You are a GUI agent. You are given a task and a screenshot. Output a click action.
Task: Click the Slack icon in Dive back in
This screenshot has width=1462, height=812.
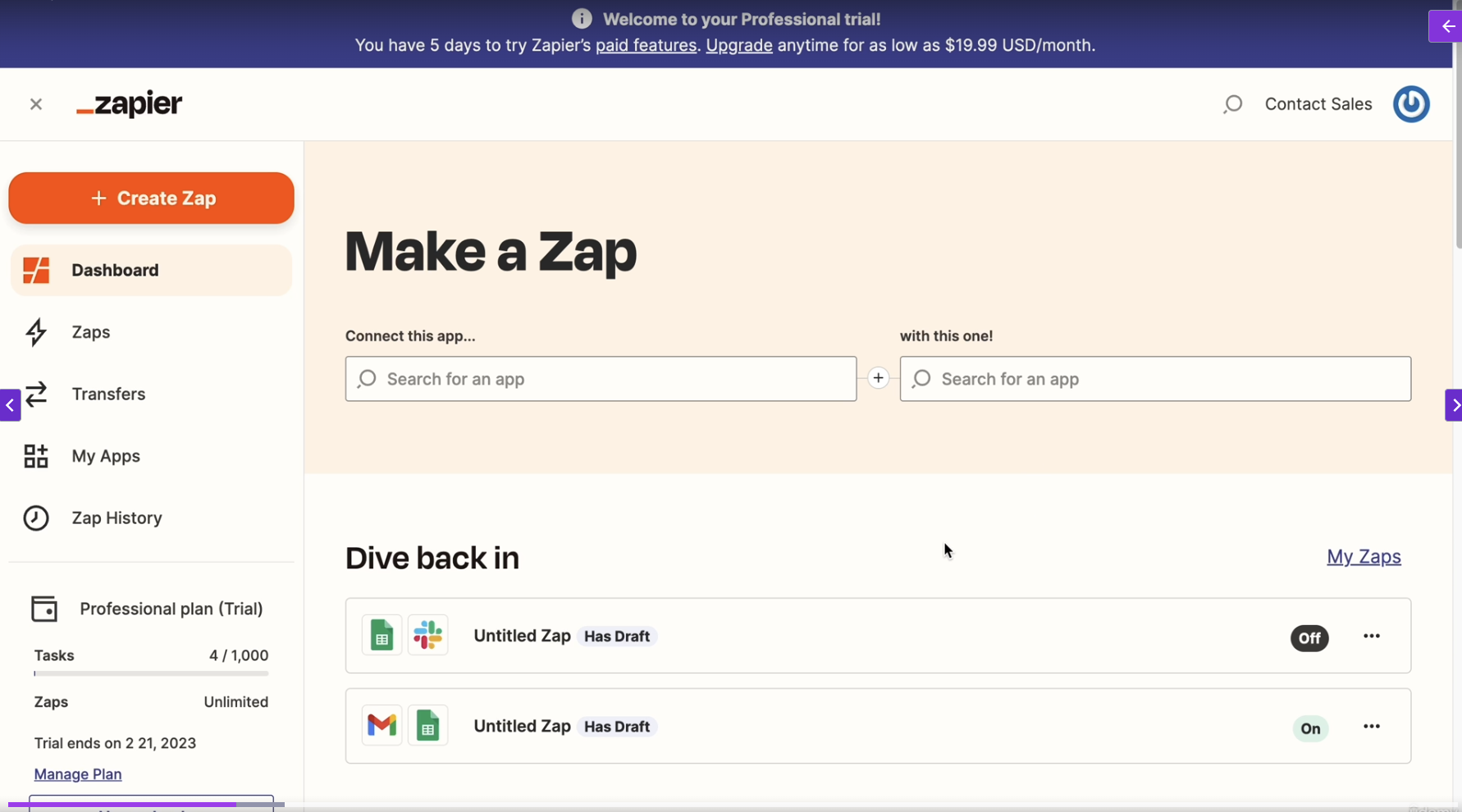click(428, 635)
